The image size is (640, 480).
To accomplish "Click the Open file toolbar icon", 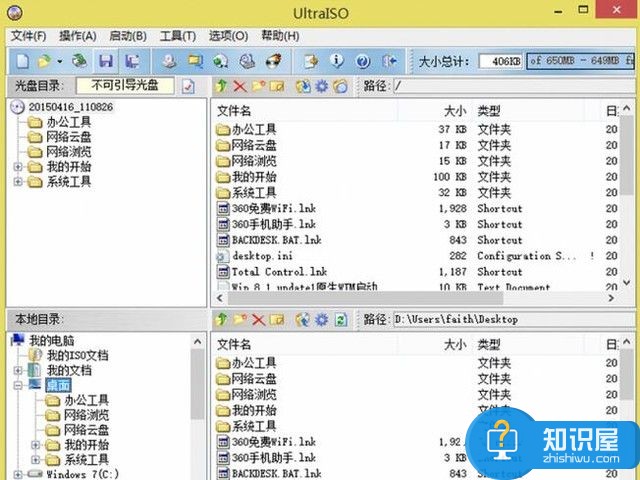I will [x=44, y=62].
